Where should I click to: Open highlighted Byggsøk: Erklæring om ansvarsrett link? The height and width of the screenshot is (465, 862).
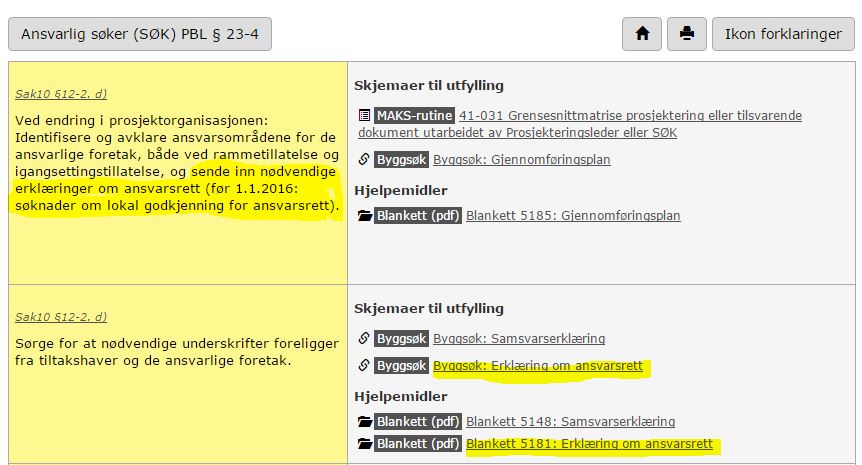click(x=537, y=366)
